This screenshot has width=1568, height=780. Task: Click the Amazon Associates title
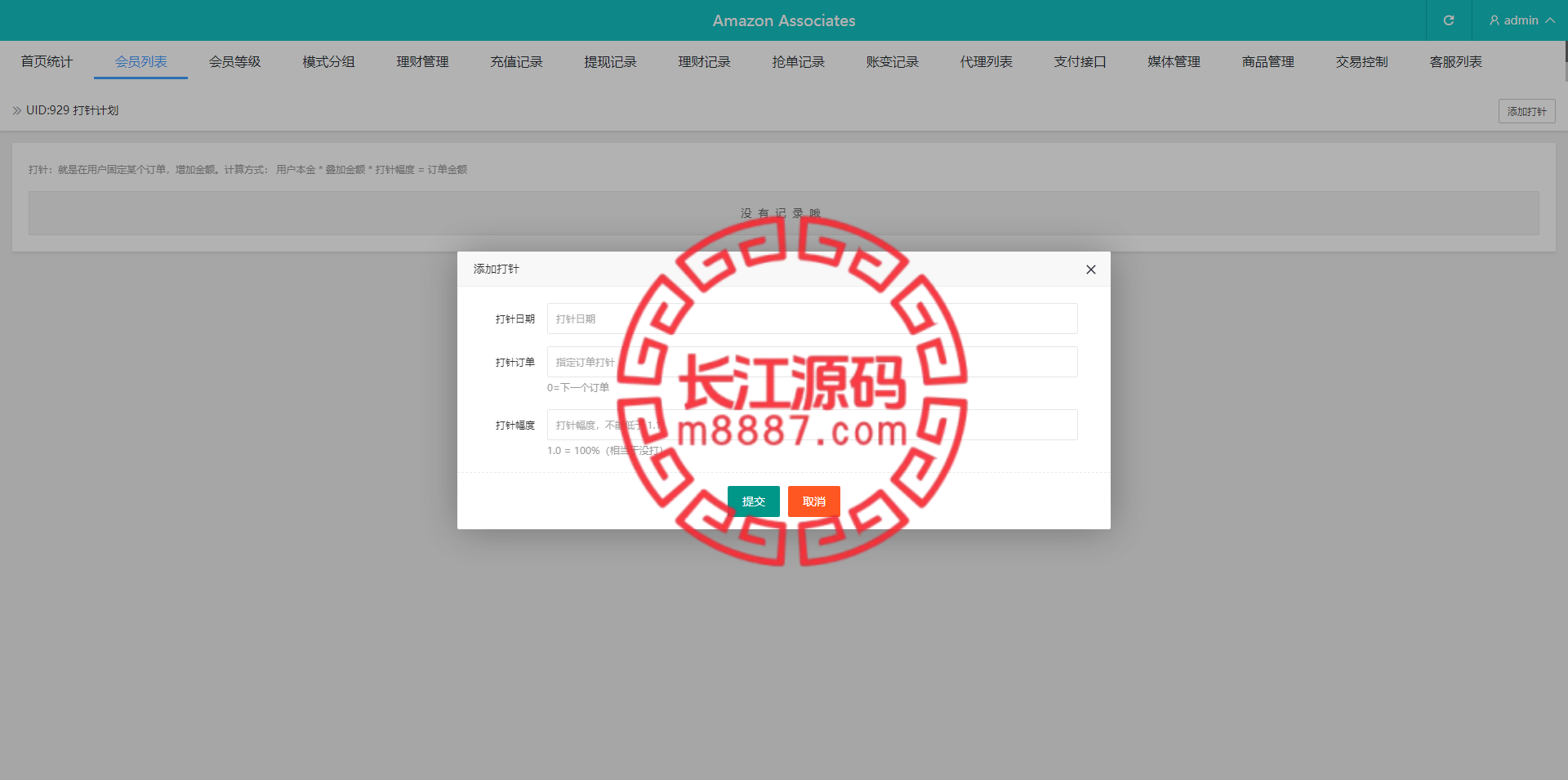pos(784,20)
